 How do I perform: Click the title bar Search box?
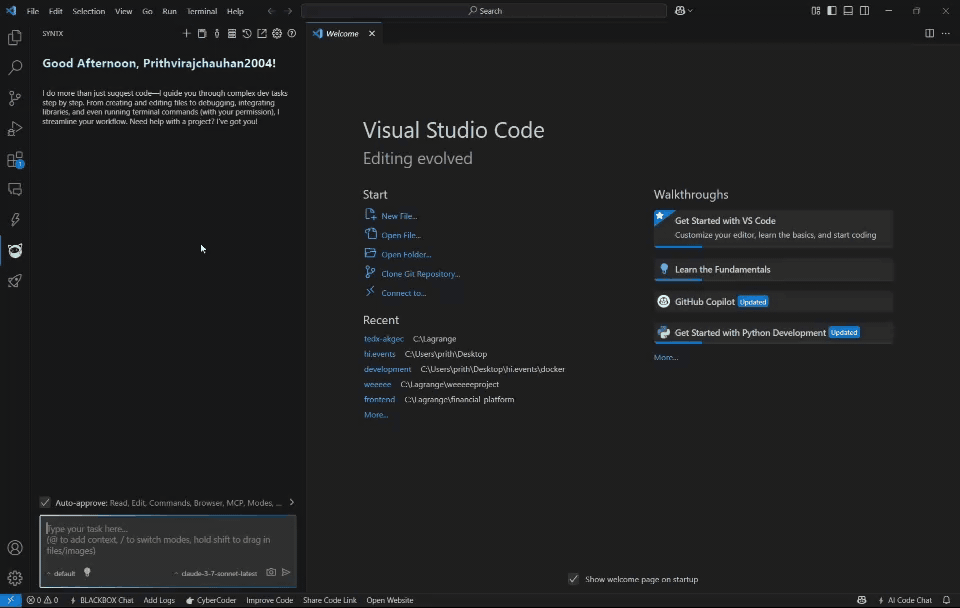(484, 11)
